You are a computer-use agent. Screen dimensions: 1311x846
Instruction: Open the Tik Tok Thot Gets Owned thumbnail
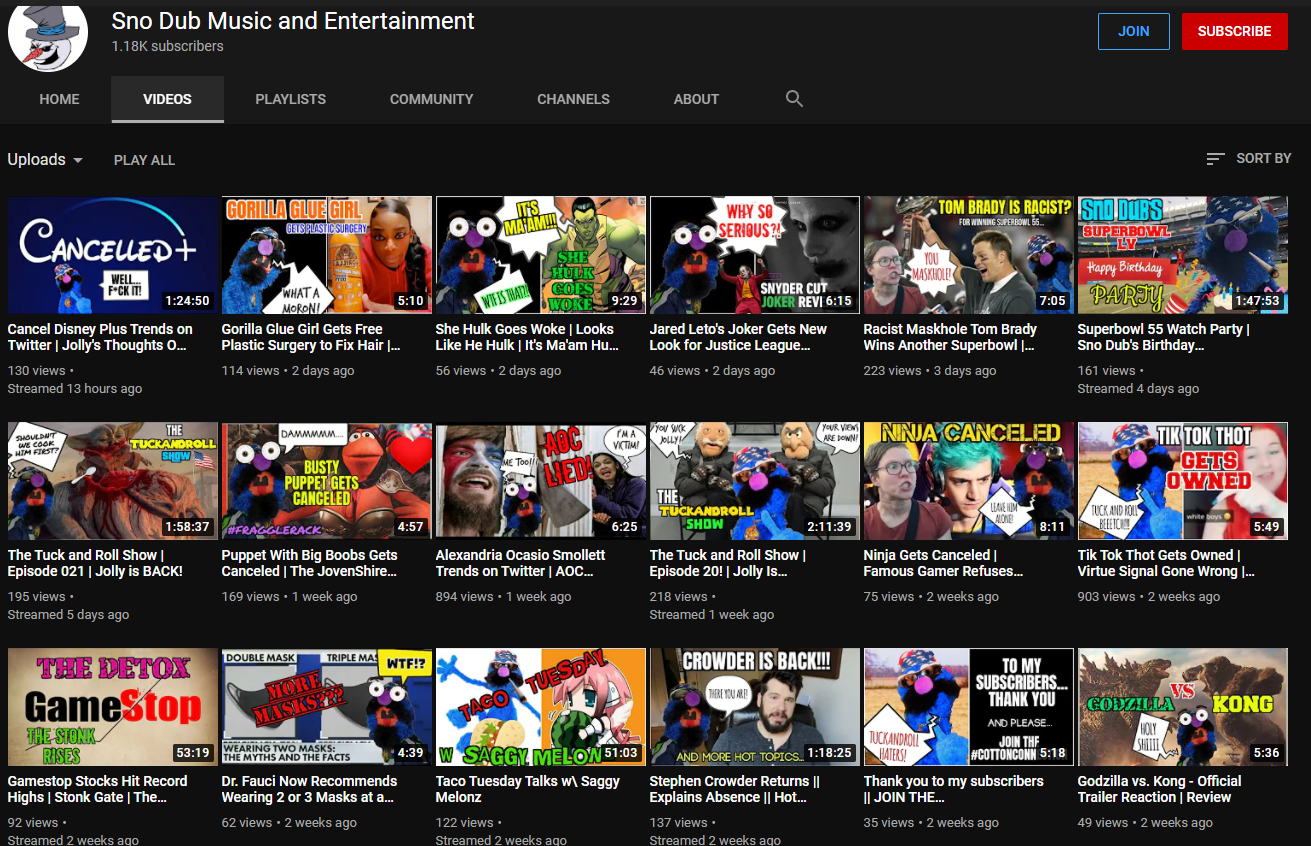pos(1183,481)
